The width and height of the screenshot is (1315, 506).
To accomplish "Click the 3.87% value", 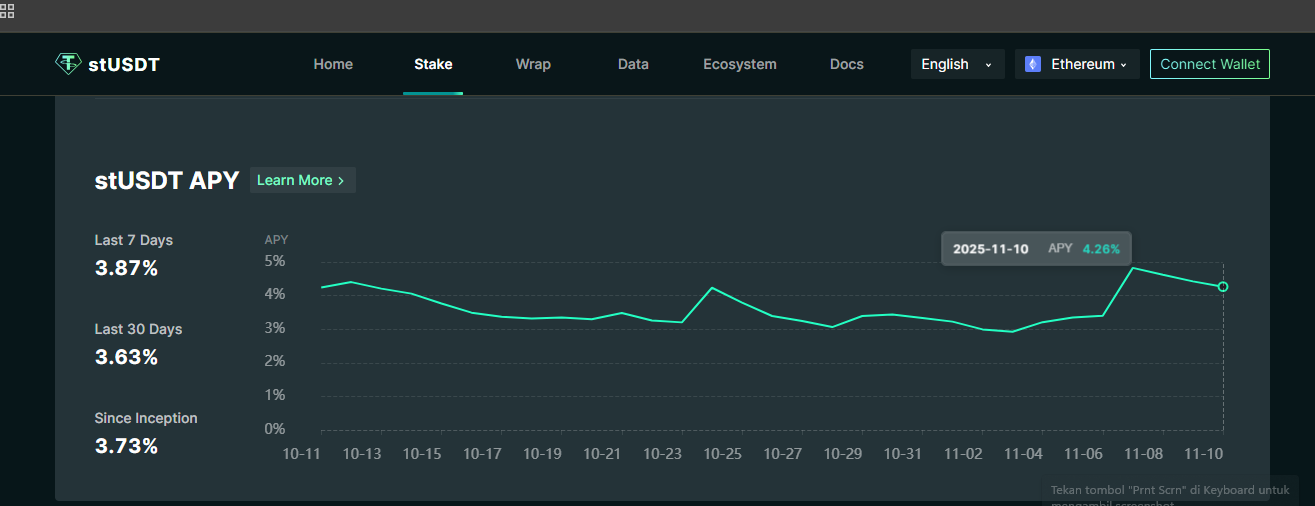I will [x=126, y=268].
